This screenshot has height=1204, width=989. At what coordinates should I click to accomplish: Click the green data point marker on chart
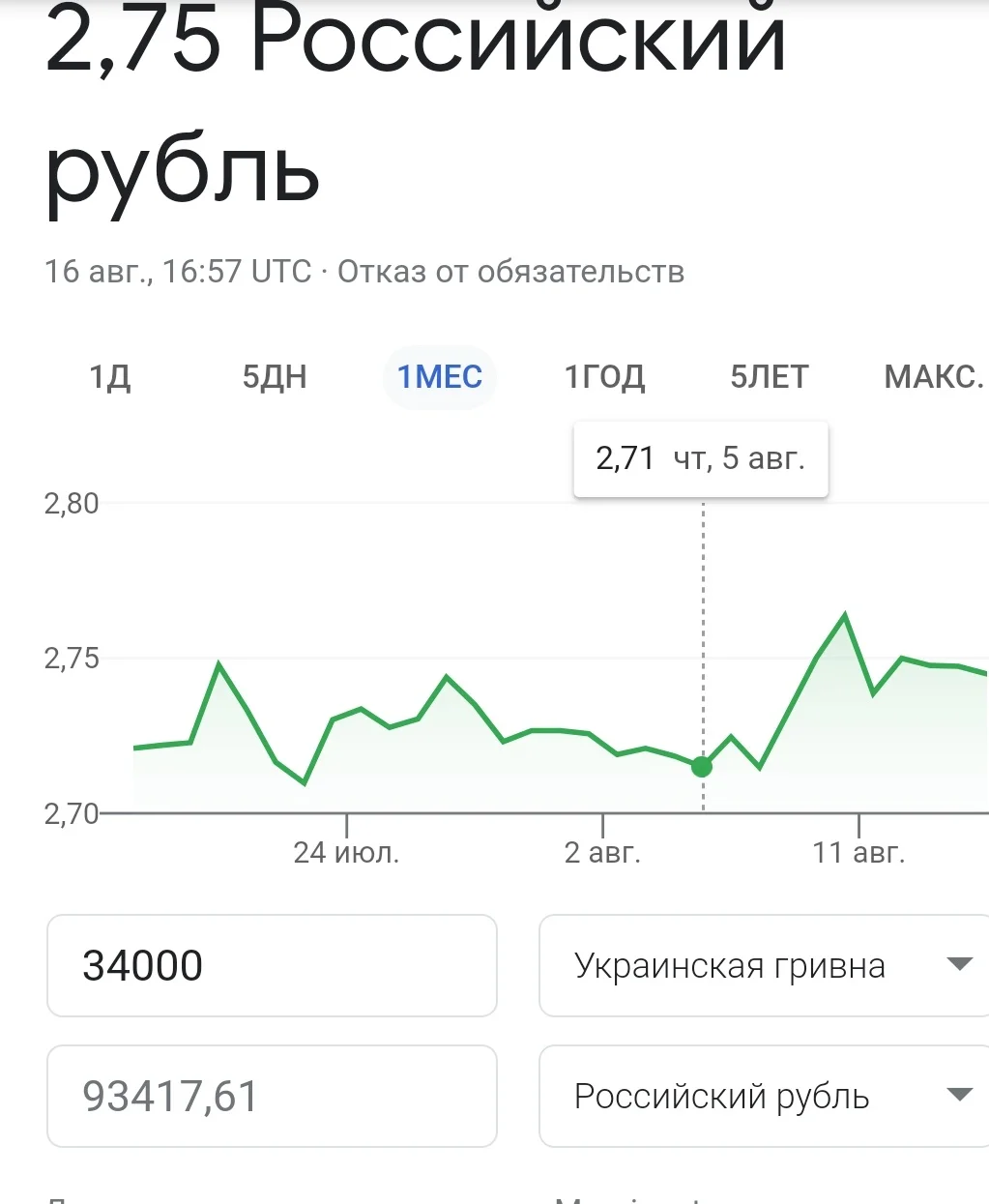click(x=702, y=766)
